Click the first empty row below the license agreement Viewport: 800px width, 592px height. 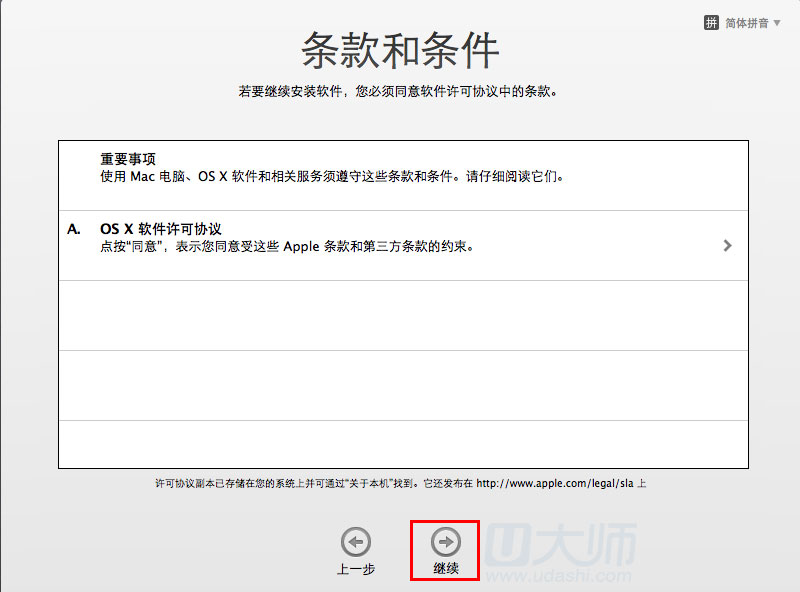click(403, 315)
